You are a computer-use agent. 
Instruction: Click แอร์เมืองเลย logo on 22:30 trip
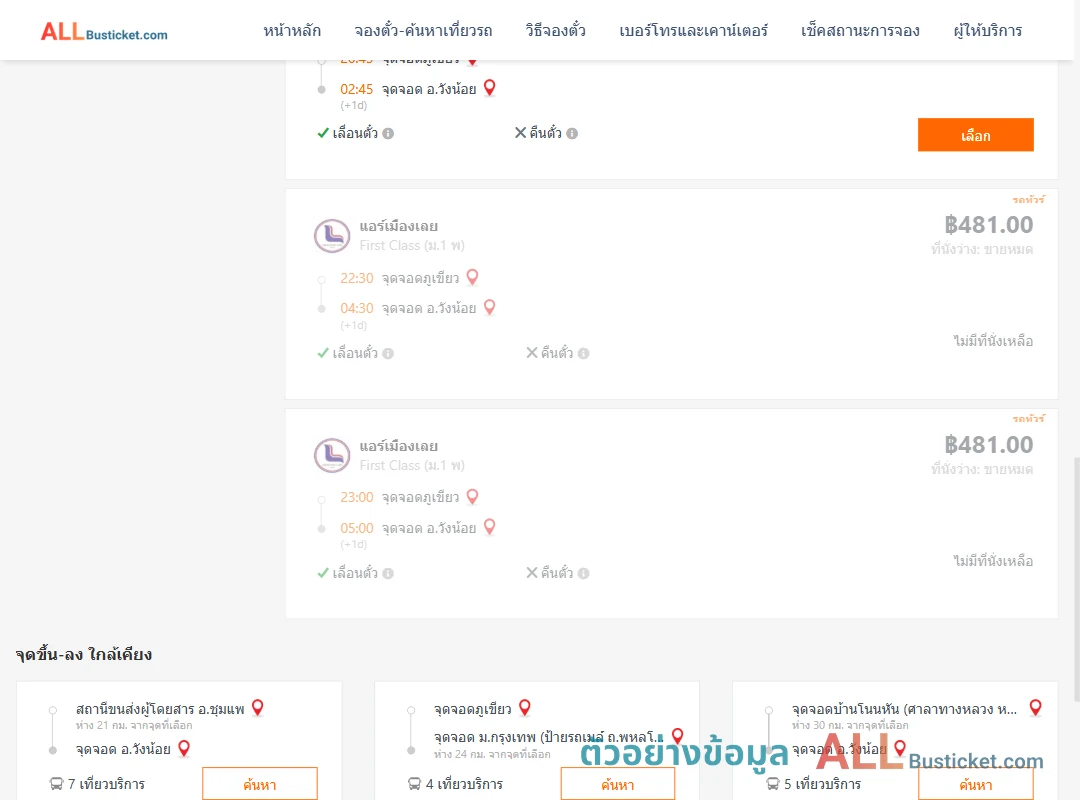point(332,236)
